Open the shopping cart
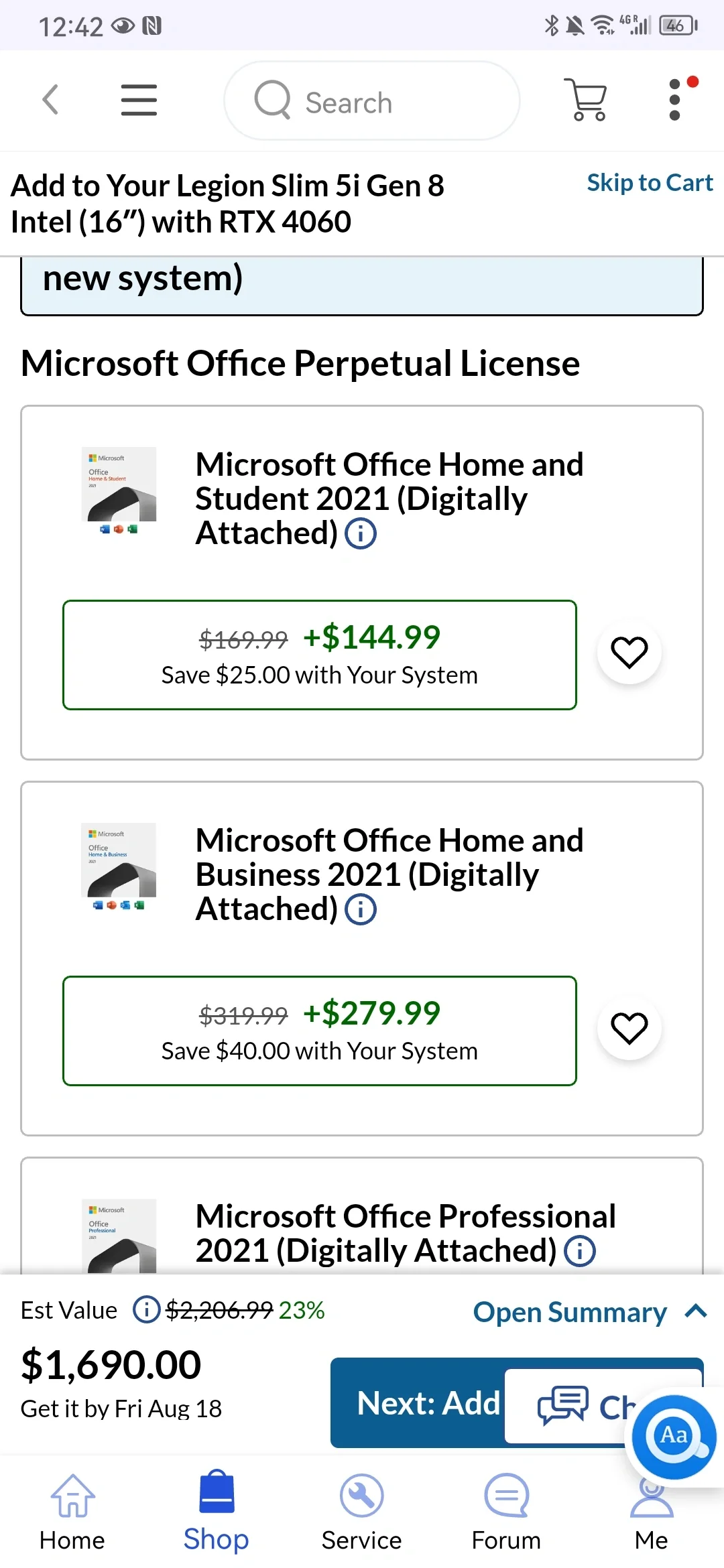The image size is (724, 1568). [588, 101]
